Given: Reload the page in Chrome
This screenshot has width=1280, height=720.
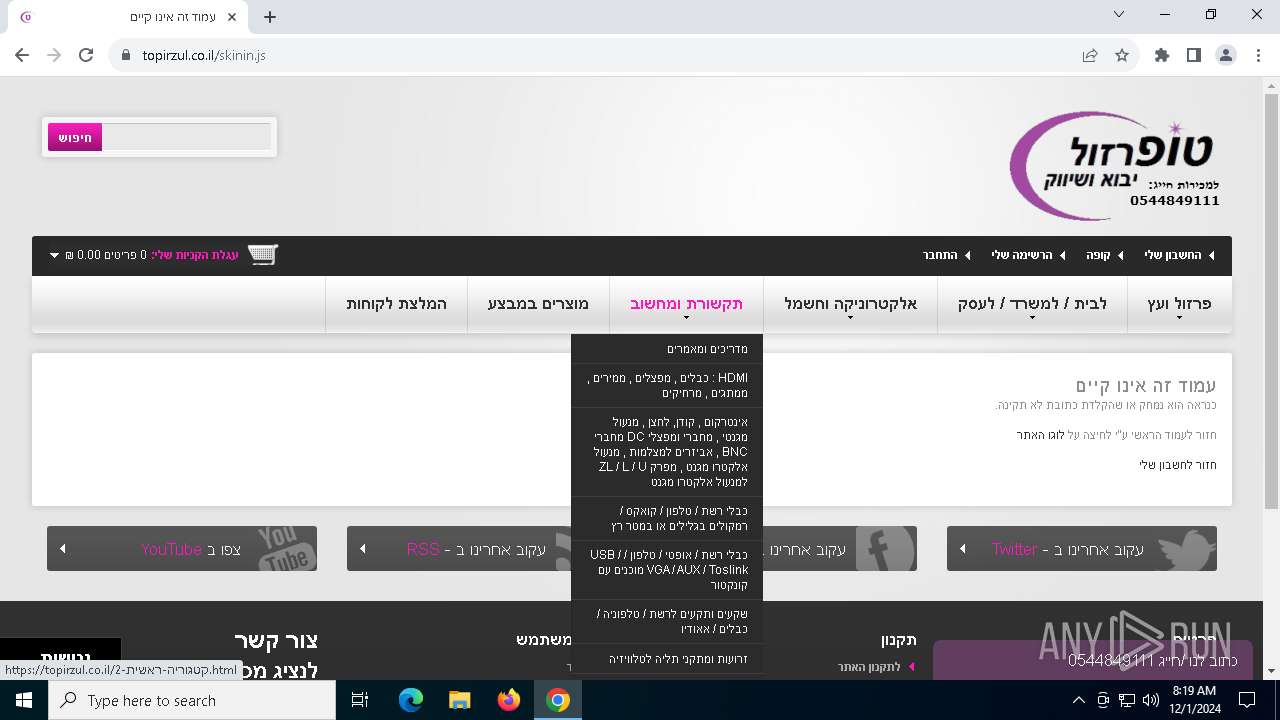Looking at the screenshot, I should click(86, 56).
